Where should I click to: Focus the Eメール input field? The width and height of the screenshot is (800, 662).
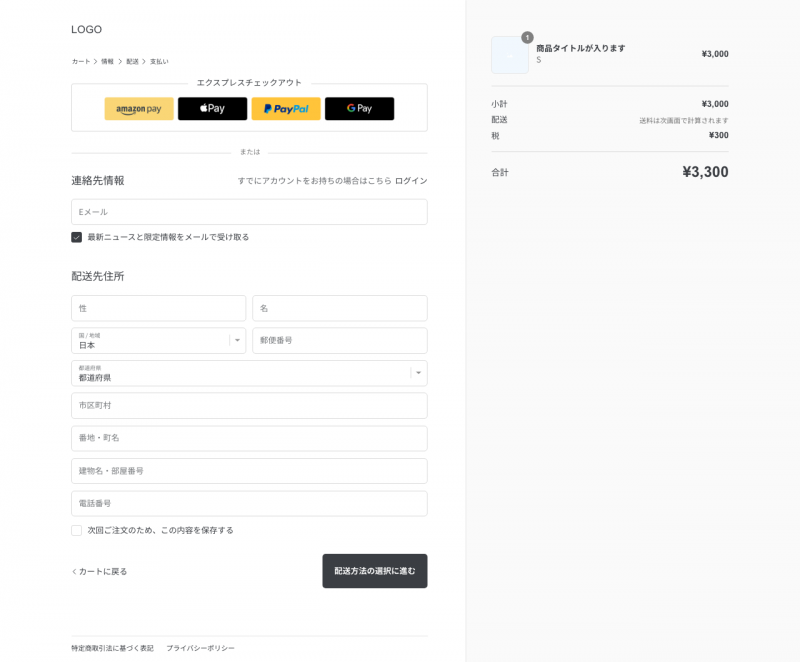point(249,212)
